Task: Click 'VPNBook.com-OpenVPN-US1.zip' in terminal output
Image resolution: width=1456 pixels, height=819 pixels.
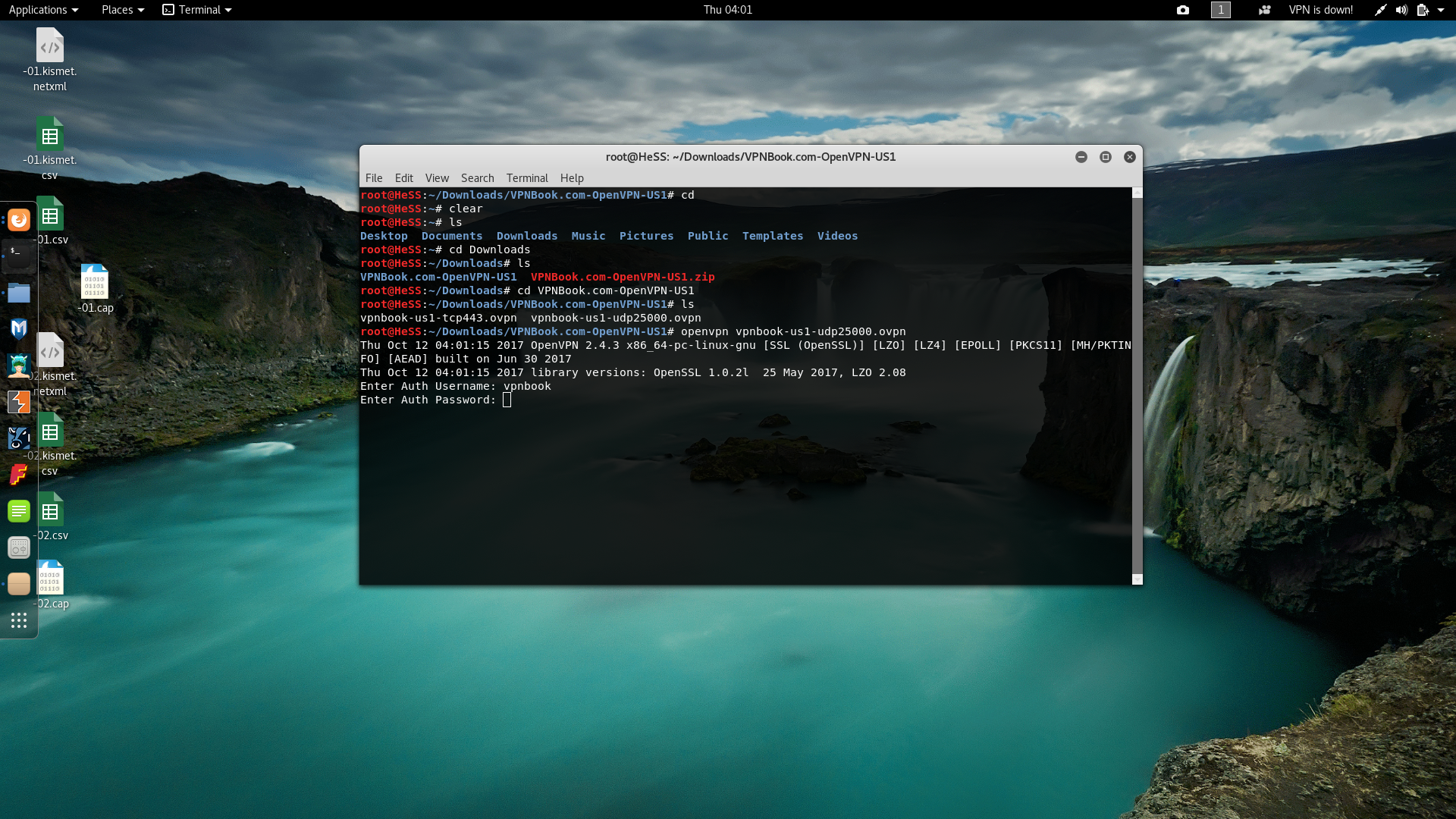Action: [623, 277]
